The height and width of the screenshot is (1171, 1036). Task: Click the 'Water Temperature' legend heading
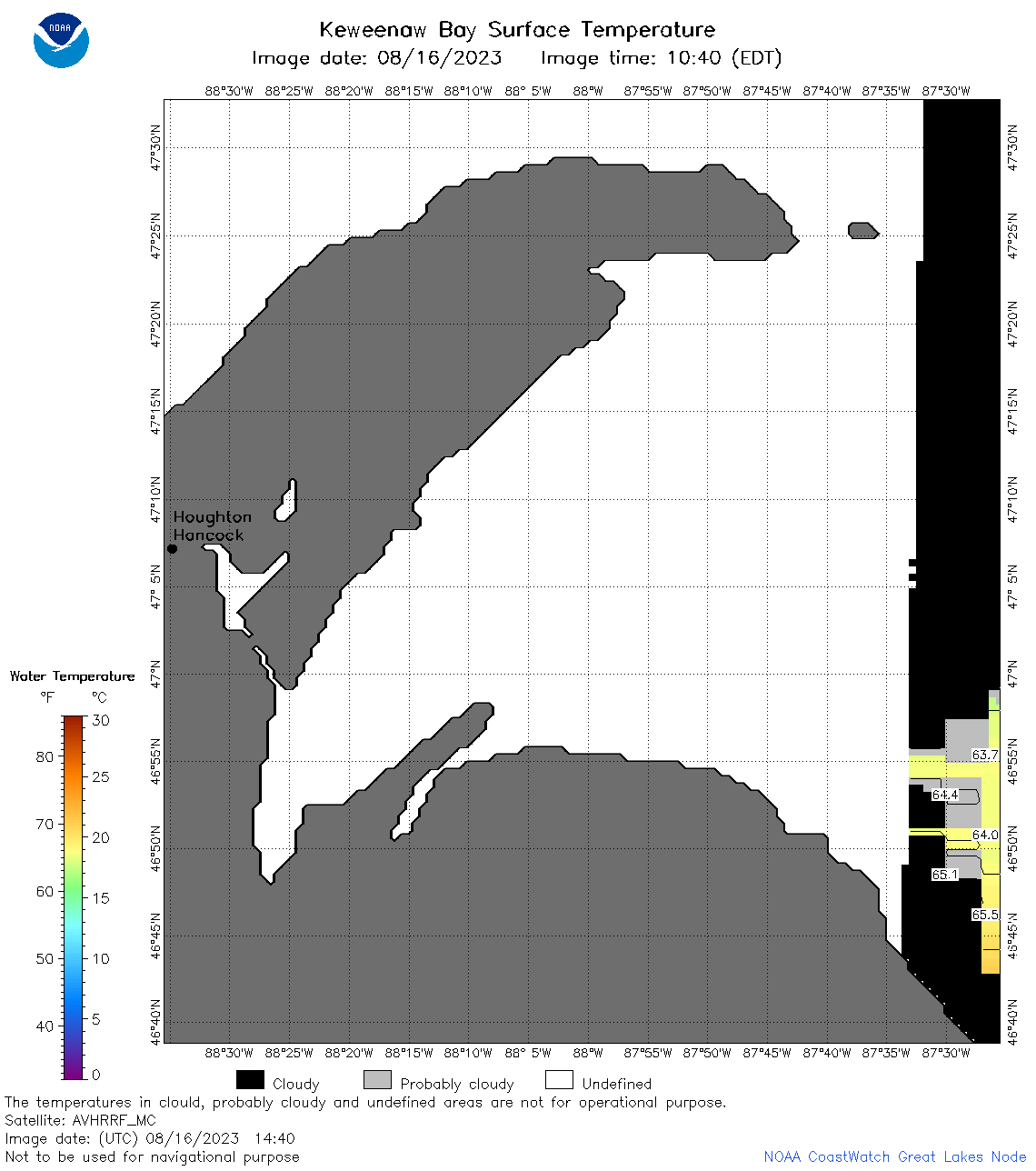click(x=73, y=676)
